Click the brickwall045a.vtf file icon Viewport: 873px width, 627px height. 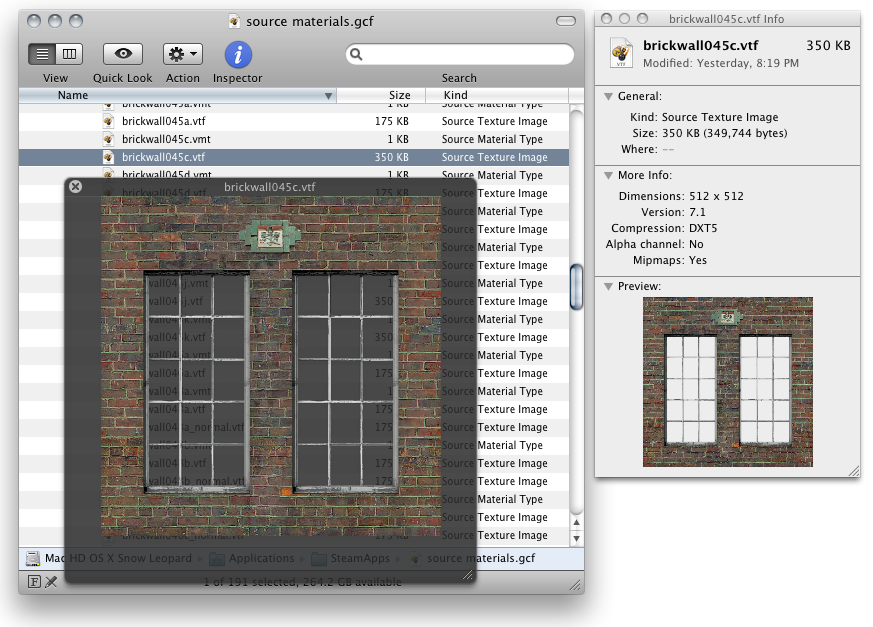[x=109, y=121]
